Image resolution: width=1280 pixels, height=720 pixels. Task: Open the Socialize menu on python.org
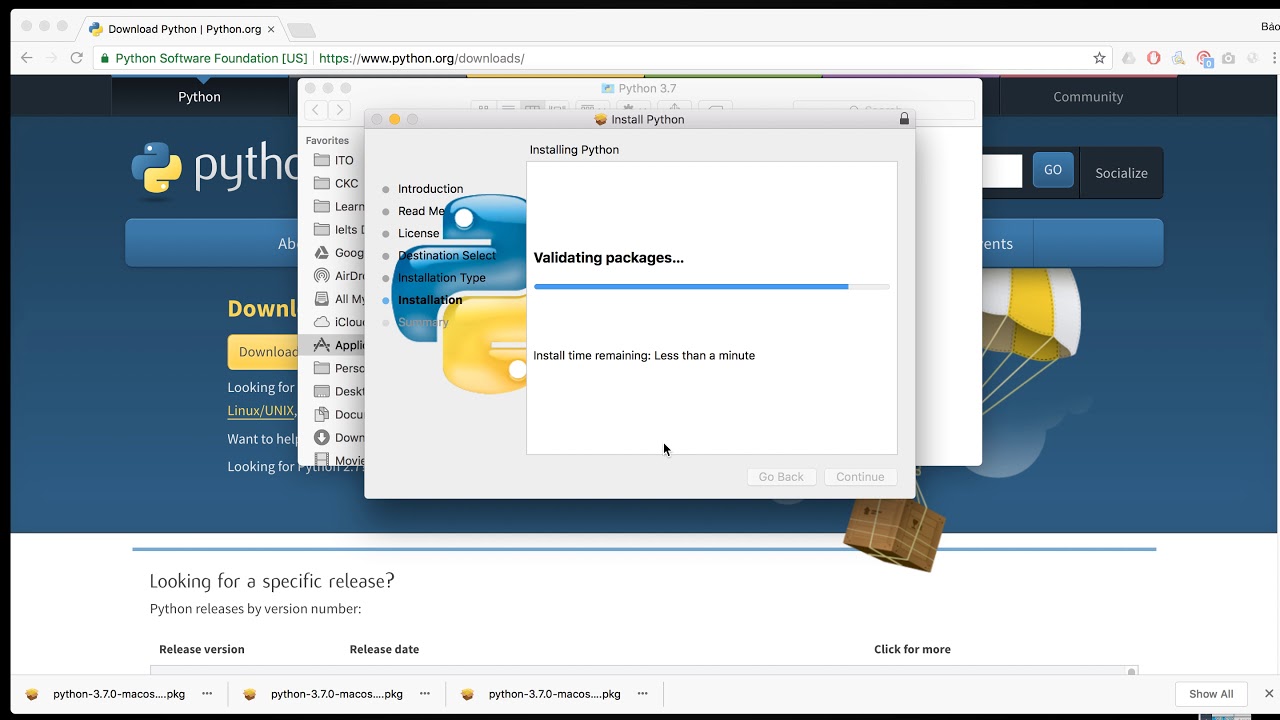1121,173
